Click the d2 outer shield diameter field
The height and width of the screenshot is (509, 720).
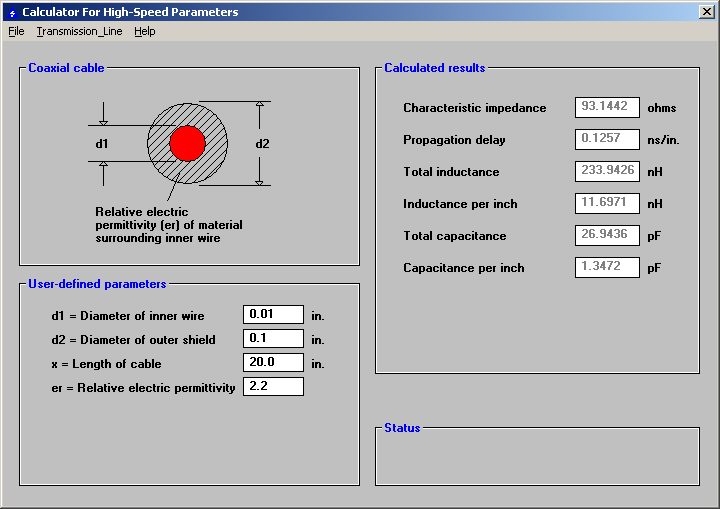point(273,339)
